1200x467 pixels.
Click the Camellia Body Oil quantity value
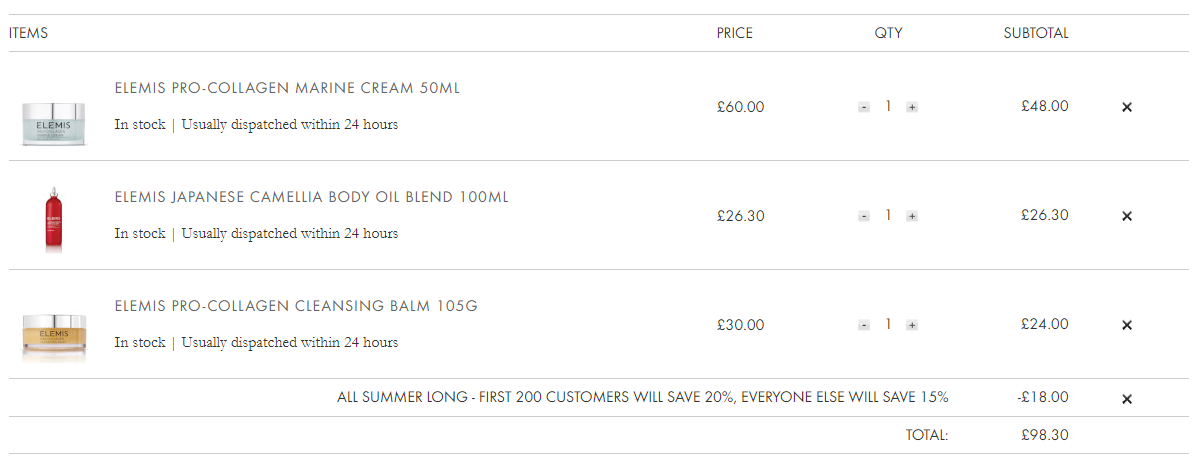pos(888,215)
